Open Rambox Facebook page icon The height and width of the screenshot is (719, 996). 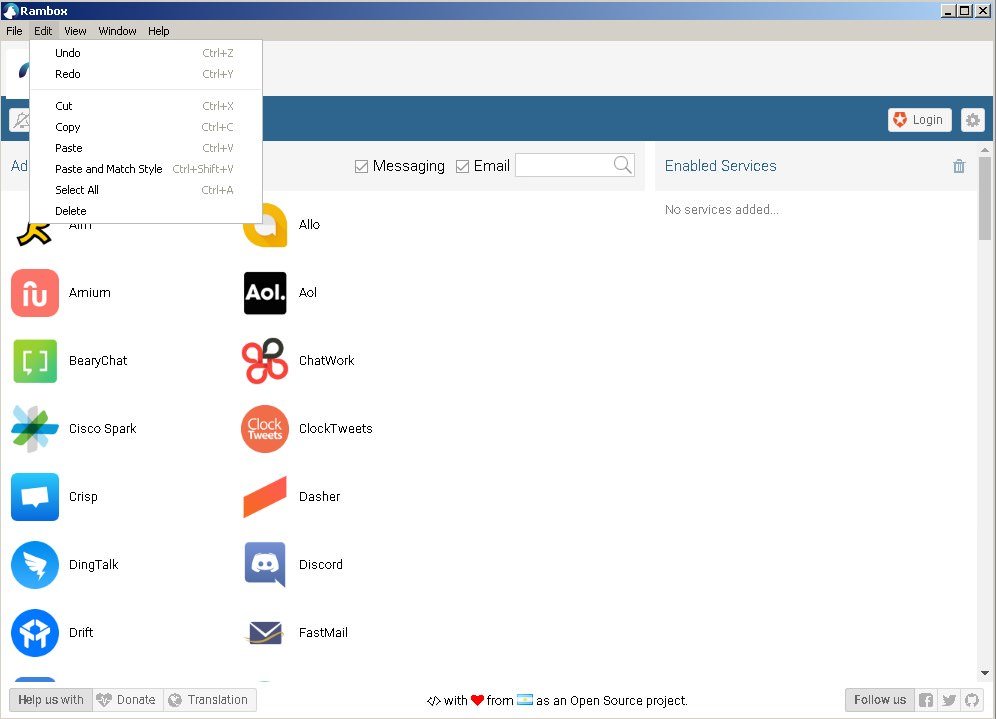926,700
